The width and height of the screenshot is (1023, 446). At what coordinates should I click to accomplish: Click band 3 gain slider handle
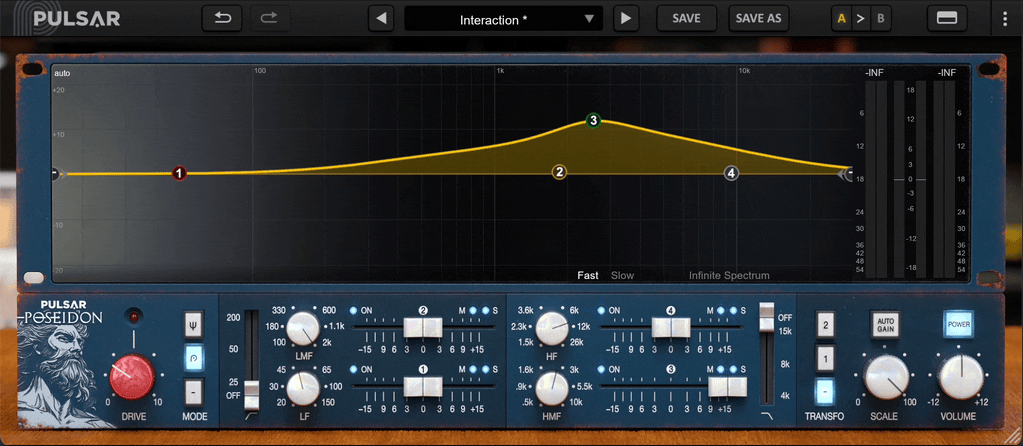point(727,387)
